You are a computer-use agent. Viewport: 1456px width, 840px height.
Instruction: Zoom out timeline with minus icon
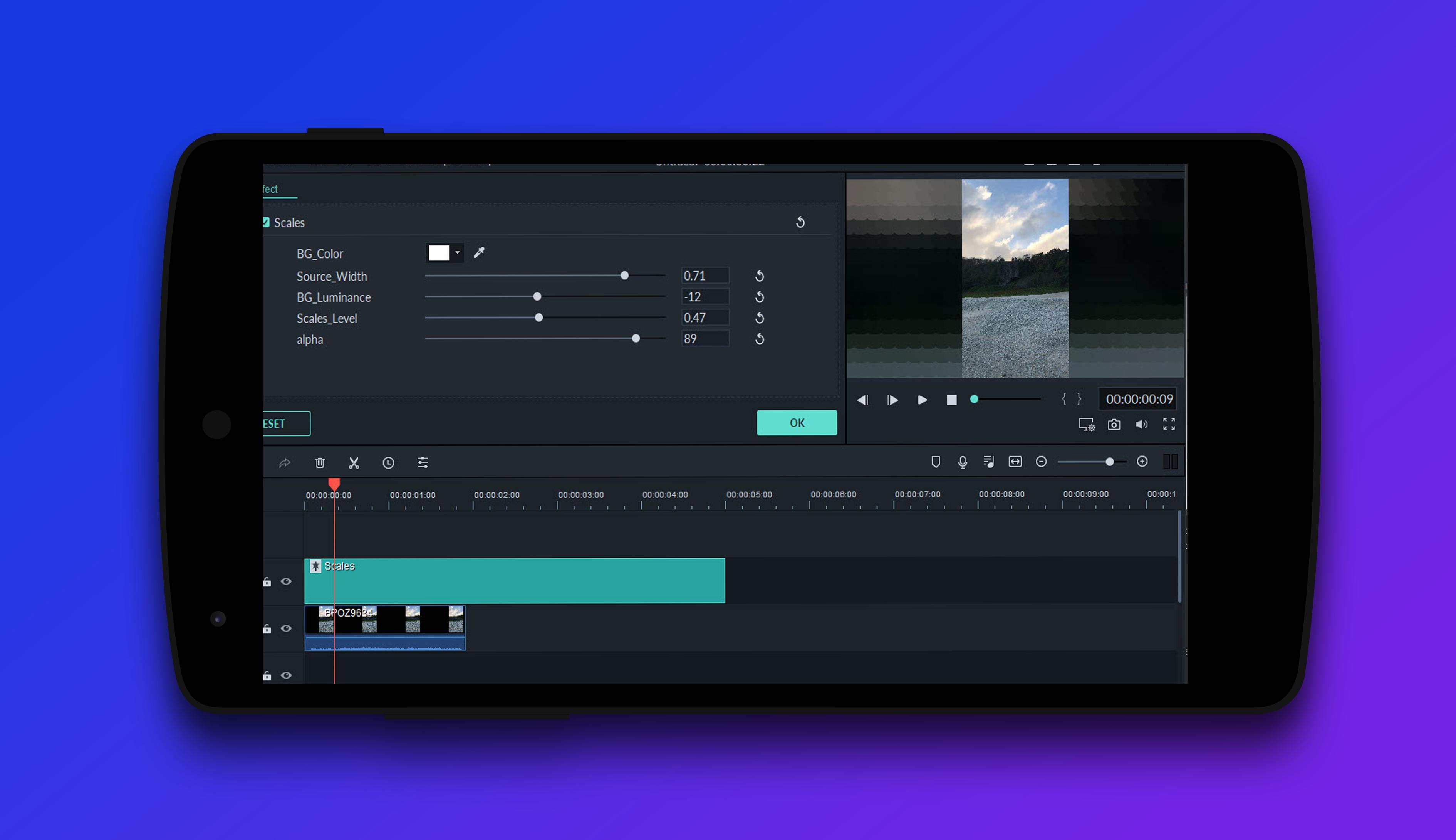pyautogui.click(x=1042, y=462)
